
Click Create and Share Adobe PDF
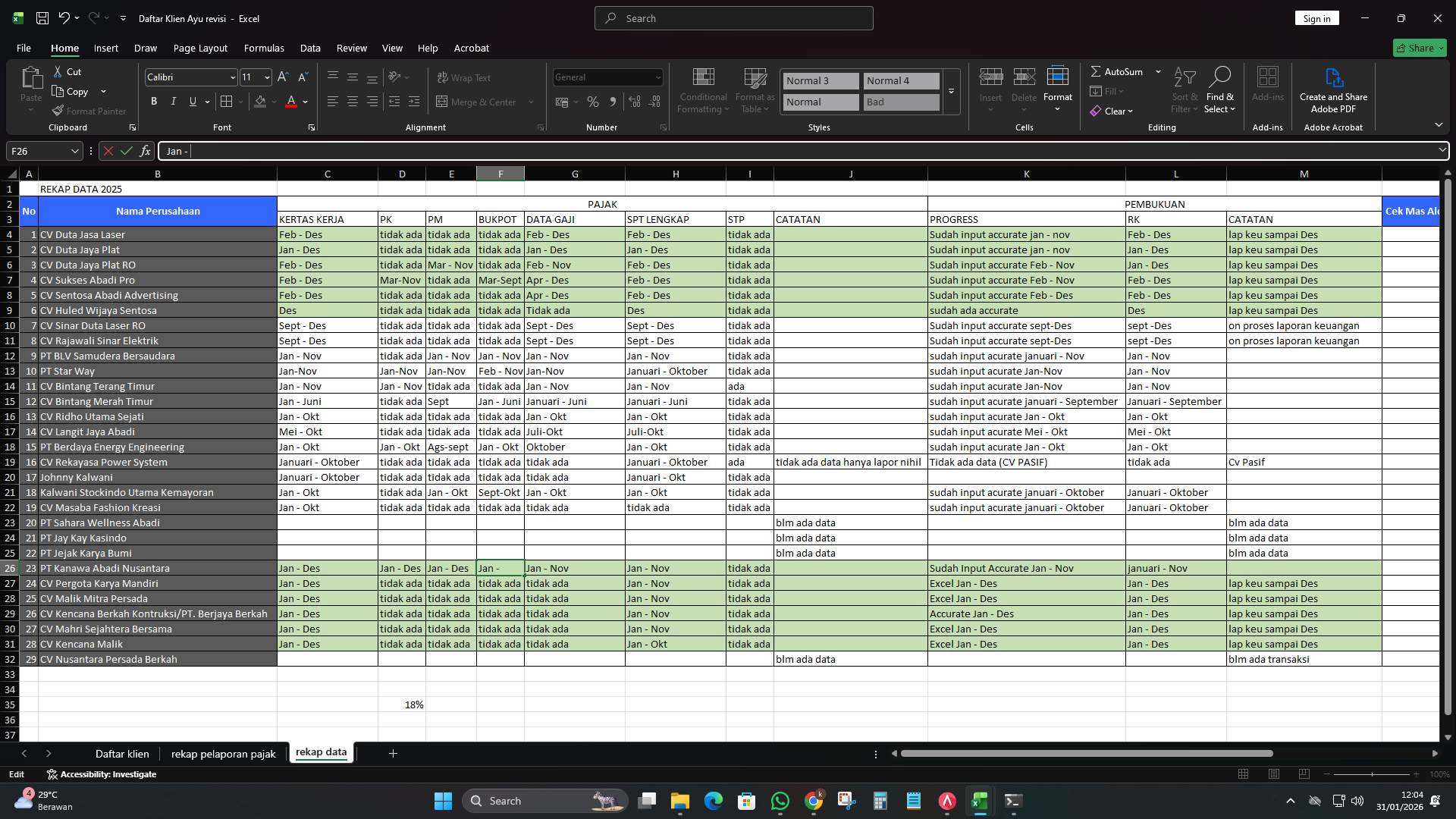1333,89
